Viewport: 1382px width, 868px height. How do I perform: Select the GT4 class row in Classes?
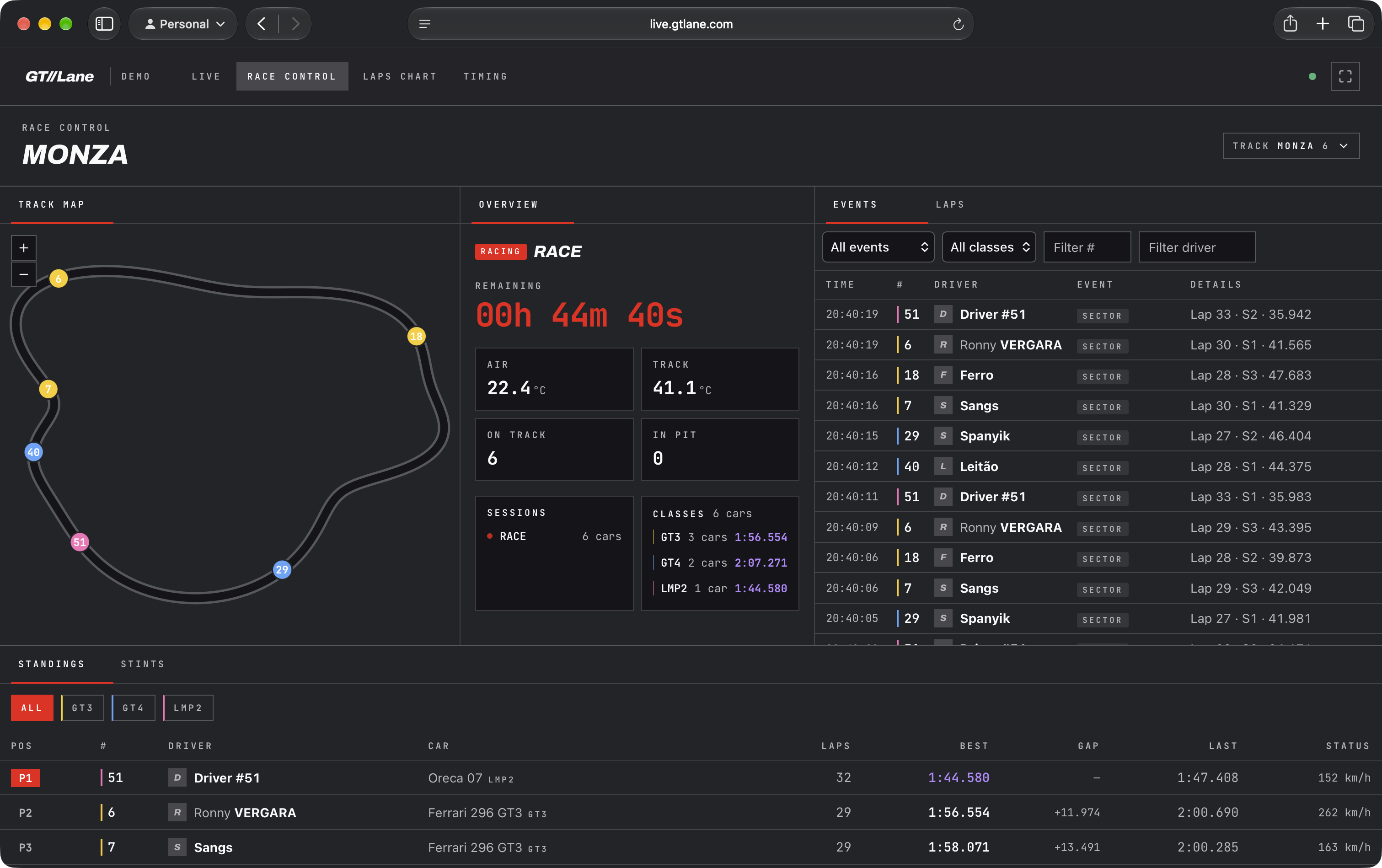point(720,563)
